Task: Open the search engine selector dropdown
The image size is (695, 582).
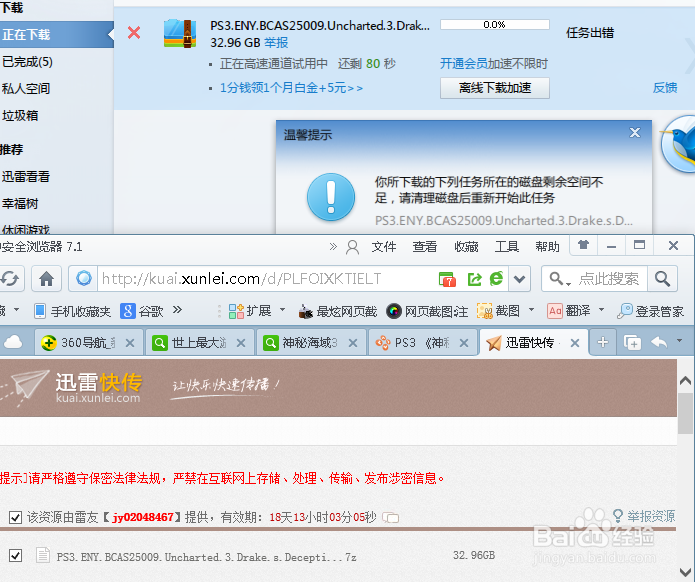Action: 560,279
